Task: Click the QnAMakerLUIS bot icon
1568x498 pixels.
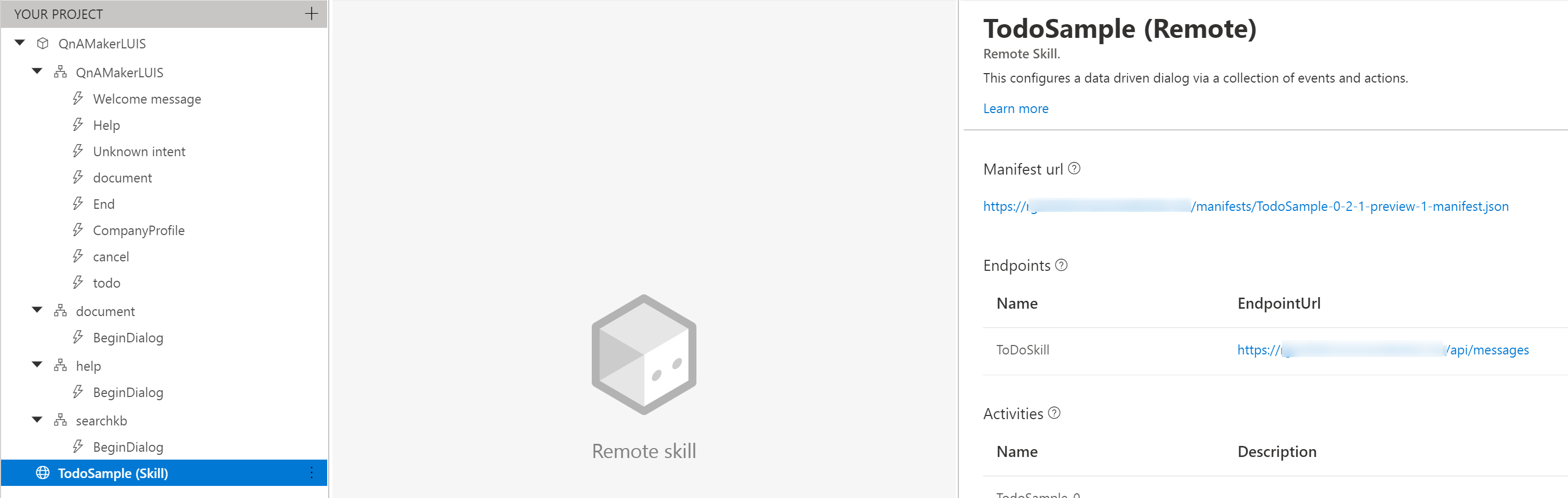Action: coord(43,43)
